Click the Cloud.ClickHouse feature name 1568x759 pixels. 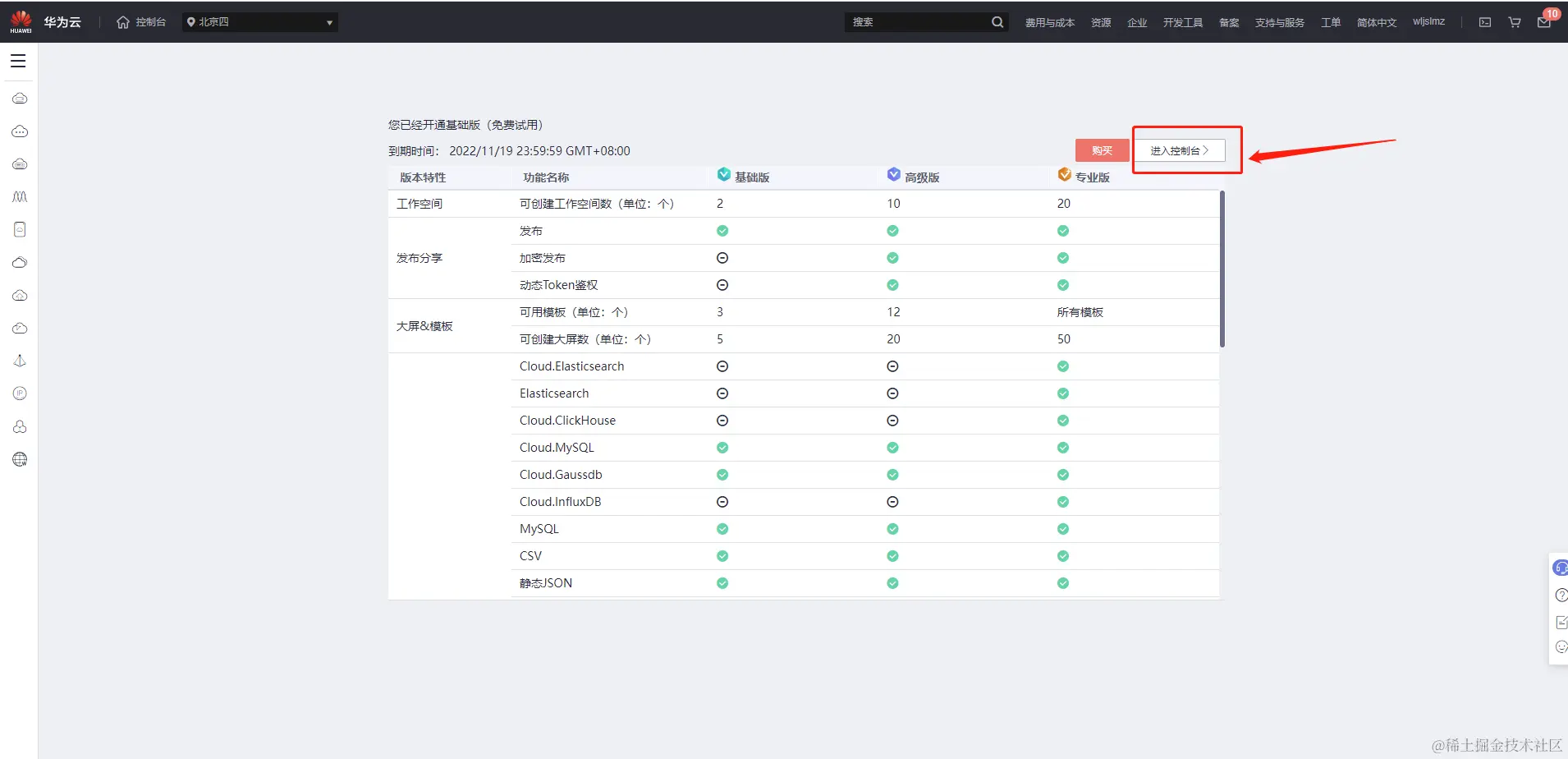[x=568, y=421]
